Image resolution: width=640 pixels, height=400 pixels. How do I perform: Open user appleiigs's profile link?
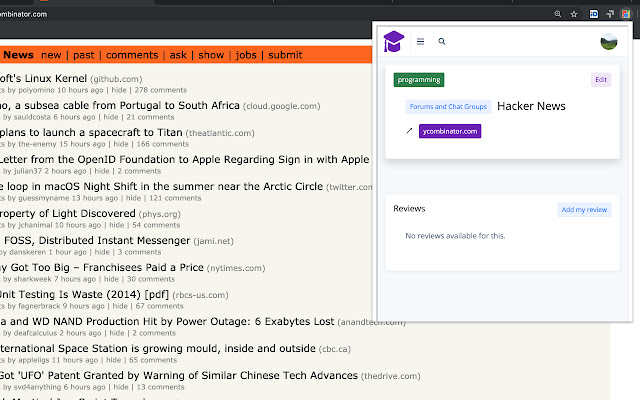tap(33, 360)
